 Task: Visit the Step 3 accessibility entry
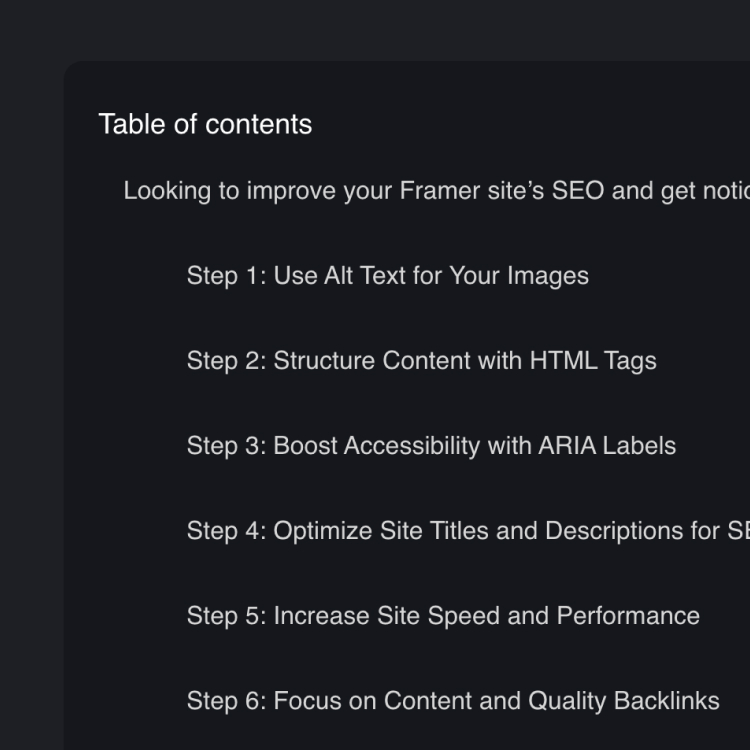[431, 445]
